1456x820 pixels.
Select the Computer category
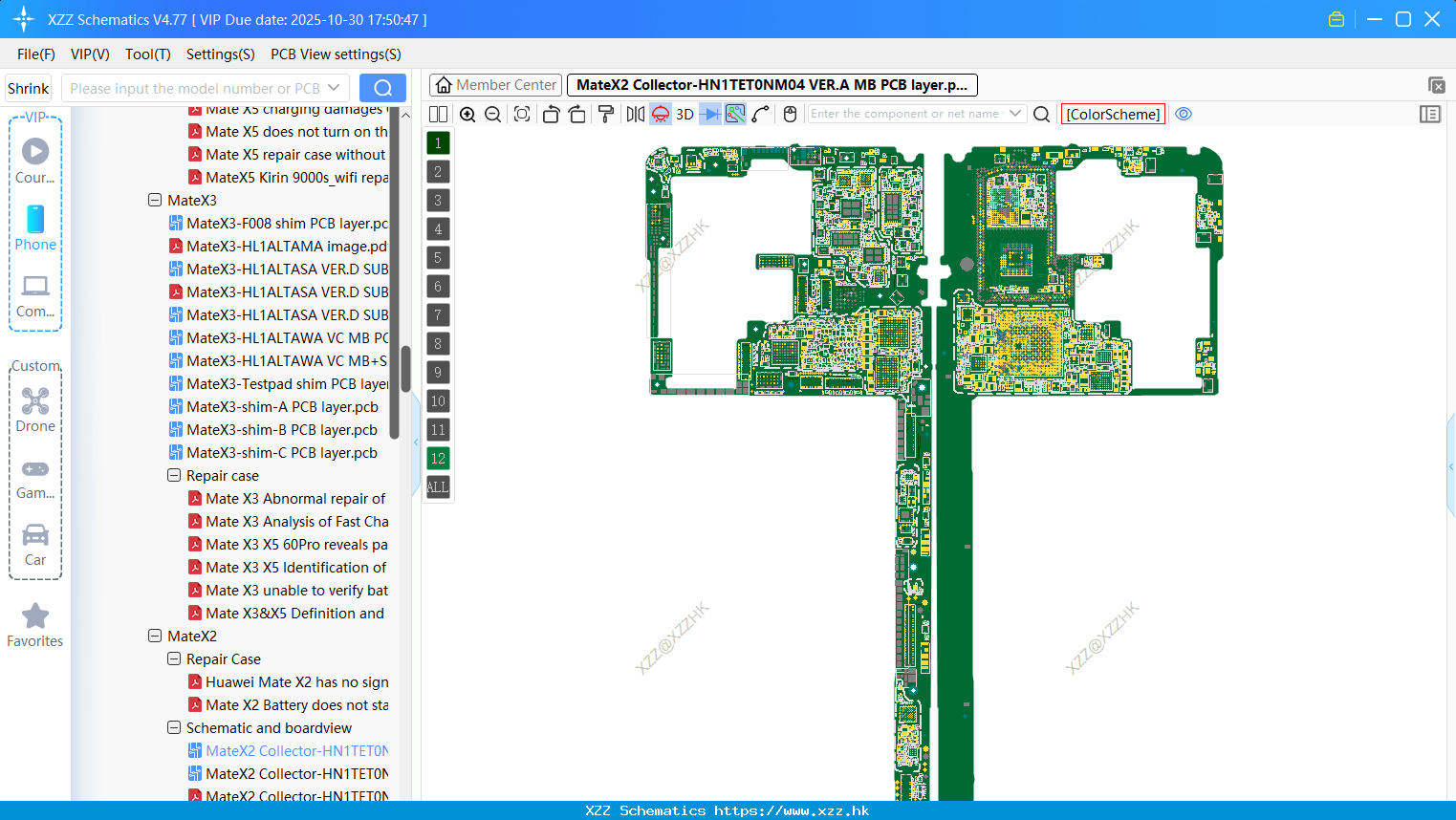point(35,295)
